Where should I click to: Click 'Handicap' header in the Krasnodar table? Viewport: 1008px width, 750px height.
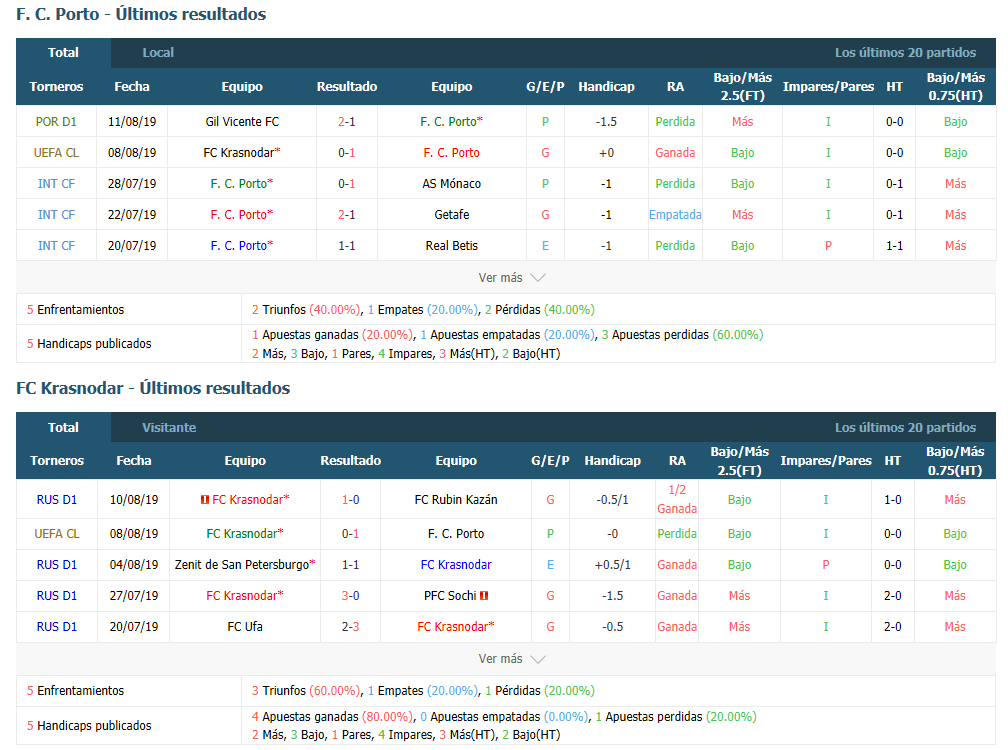[x=613, y=461]
